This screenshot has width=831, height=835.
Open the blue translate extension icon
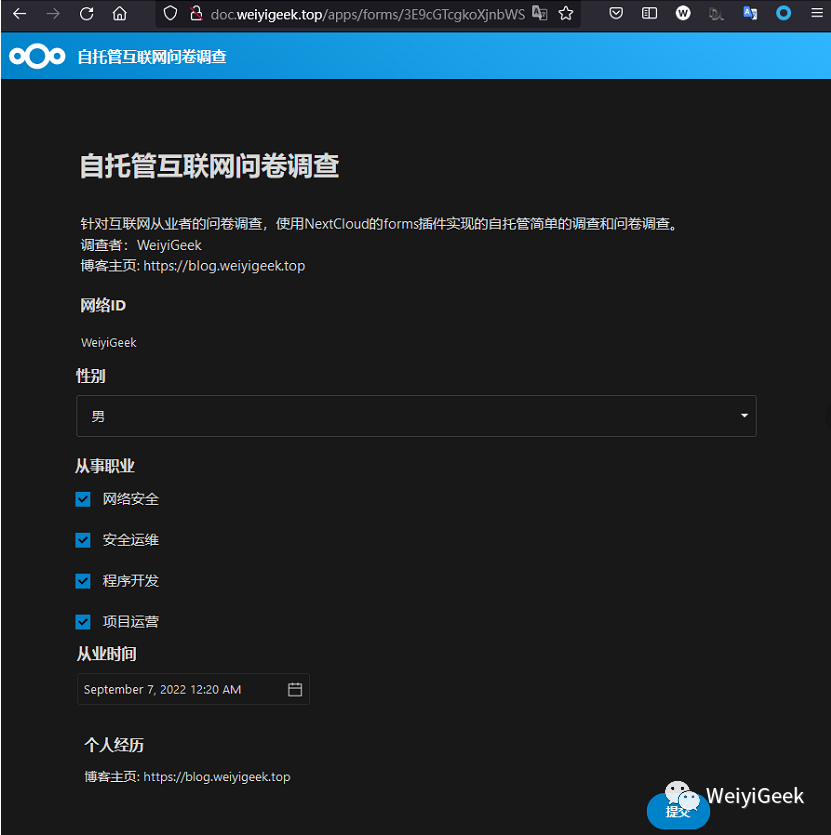(750, 13)
